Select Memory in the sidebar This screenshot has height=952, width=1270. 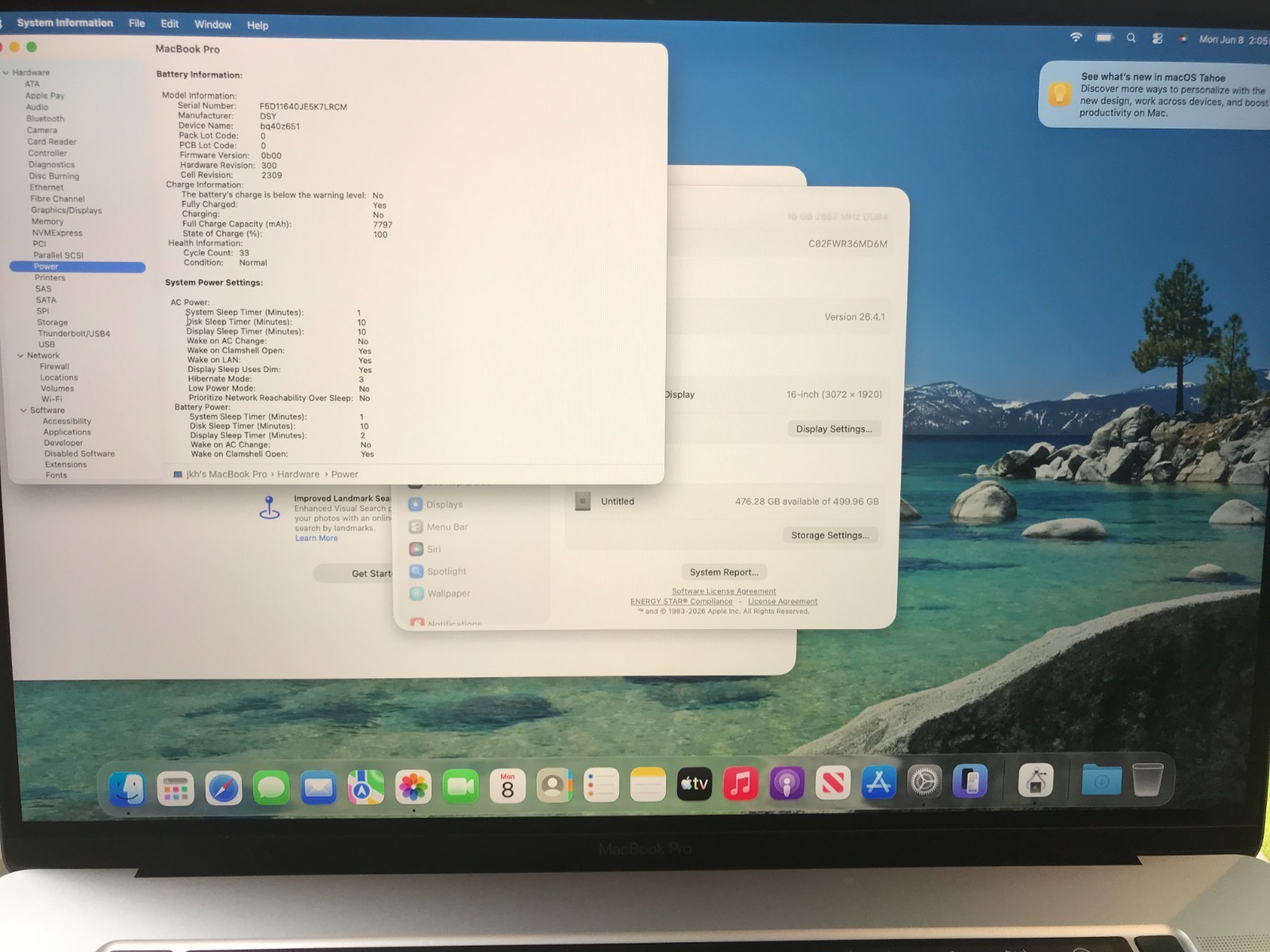tap(47, 221)
